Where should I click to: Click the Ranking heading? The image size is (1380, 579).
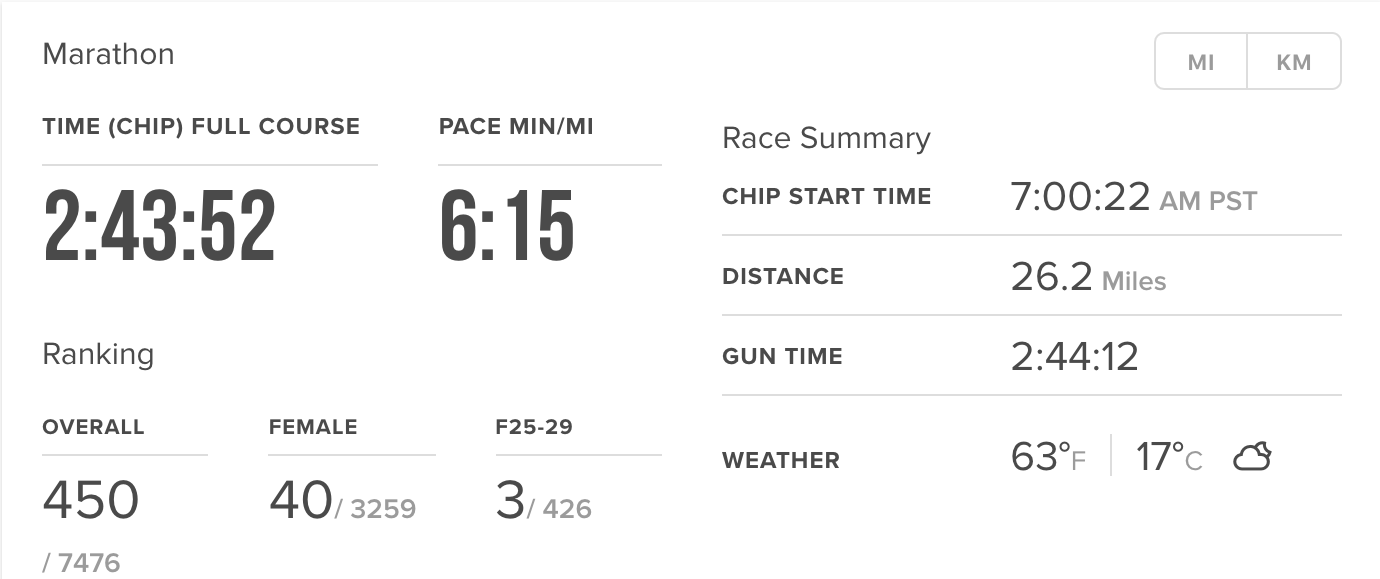pos(98,354)
